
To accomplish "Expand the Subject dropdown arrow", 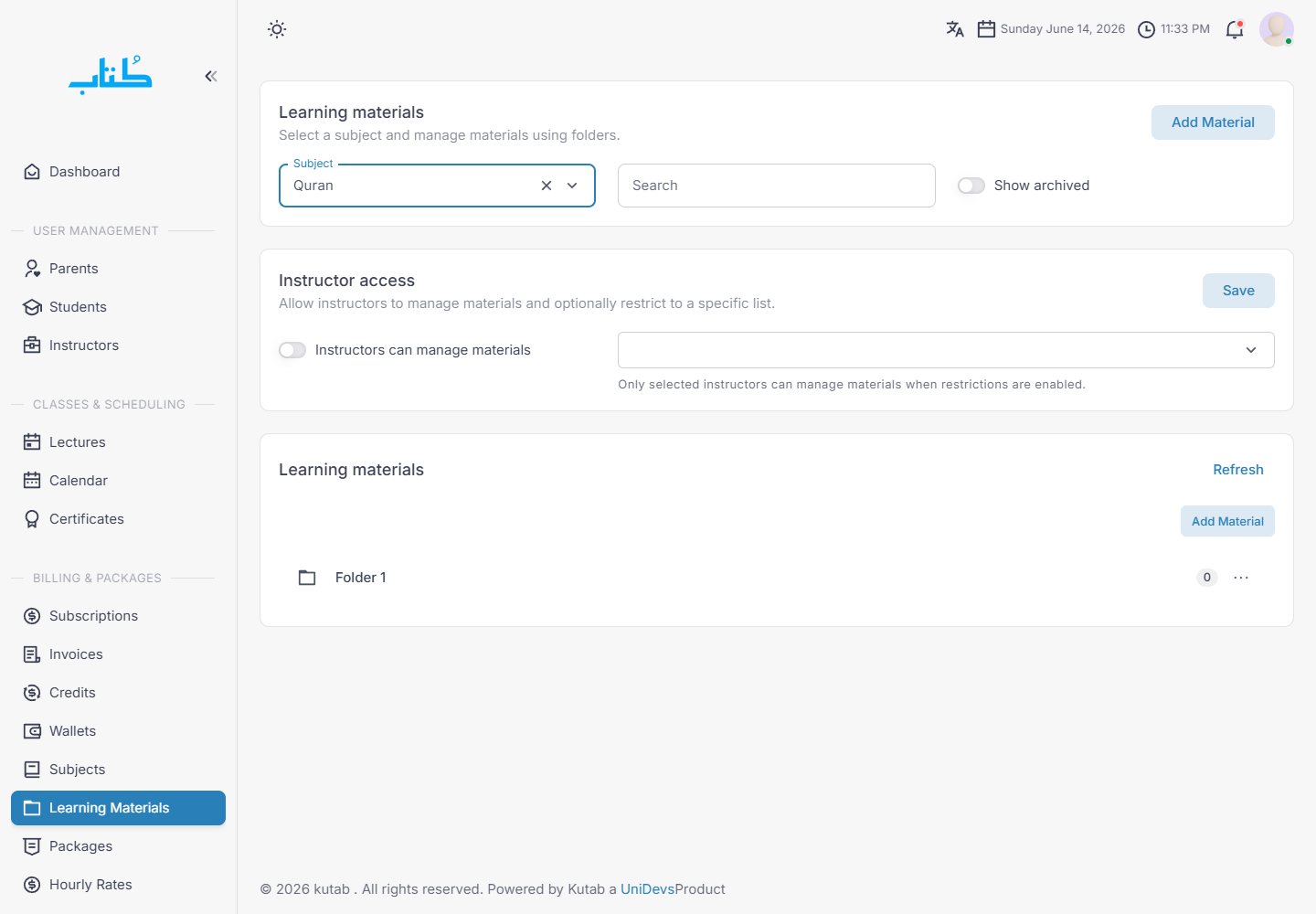I will click(x=572, y=186).
